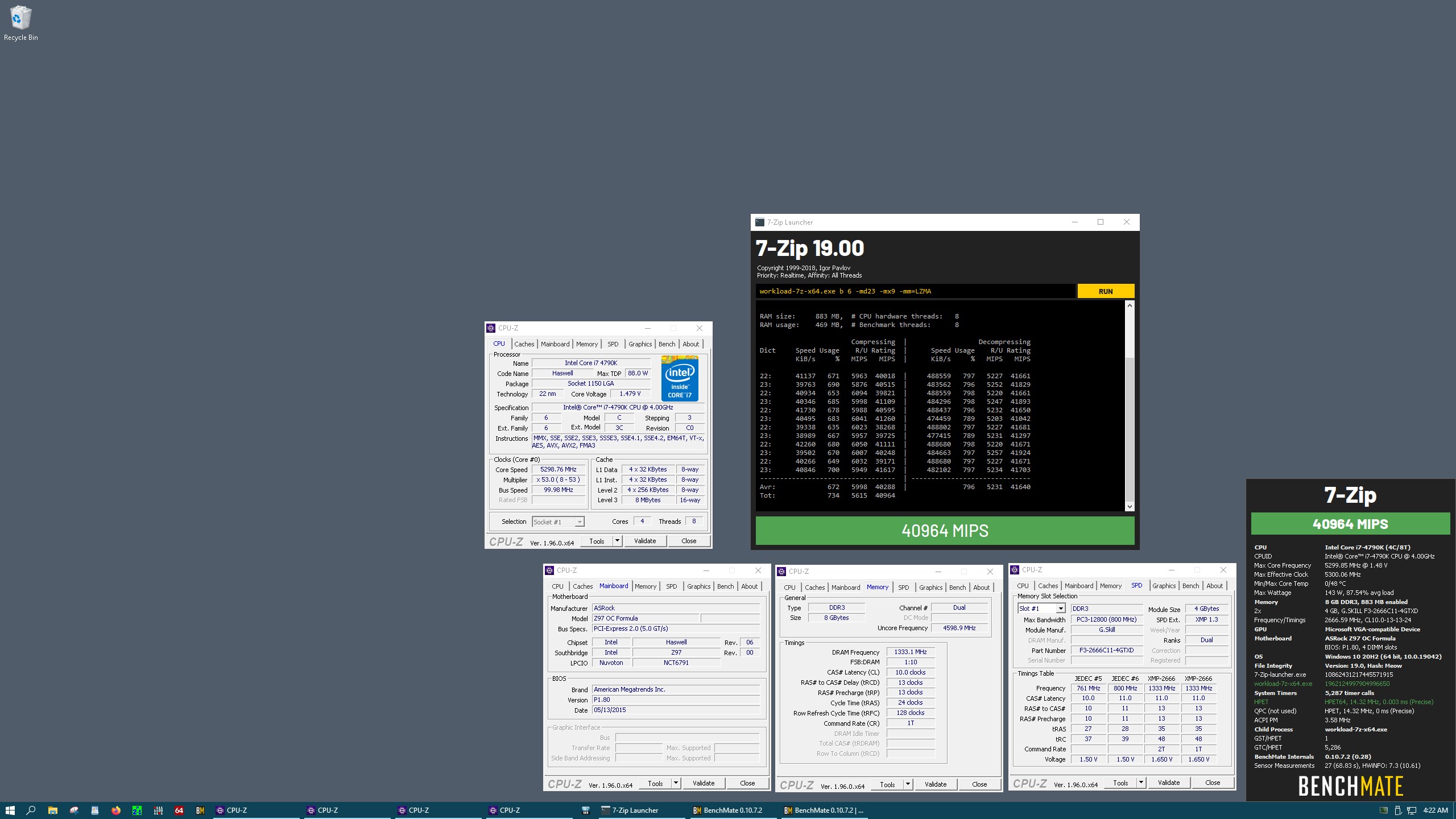This screenshot has width=1456, height=819.
Task: Click the yellow RUN button in 7-Zip
Action: point(1106,291)
